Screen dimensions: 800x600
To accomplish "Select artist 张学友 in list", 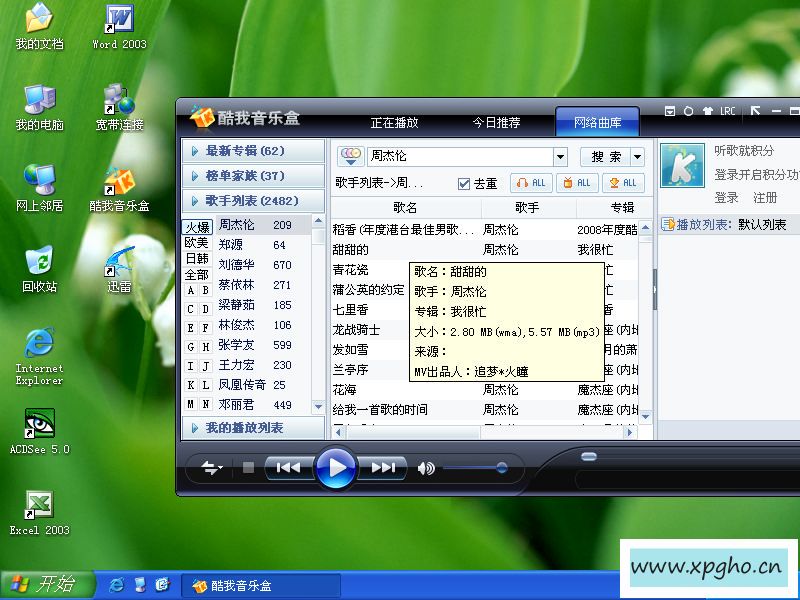I will (x=262, y=345).
